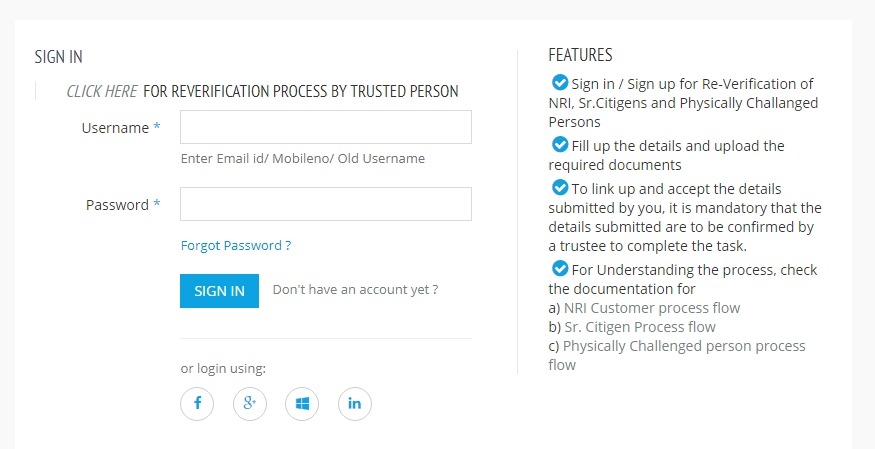Click checkmark icon beside Fill up the details
This screenshot has width=875, height=449.
point(560,145)
